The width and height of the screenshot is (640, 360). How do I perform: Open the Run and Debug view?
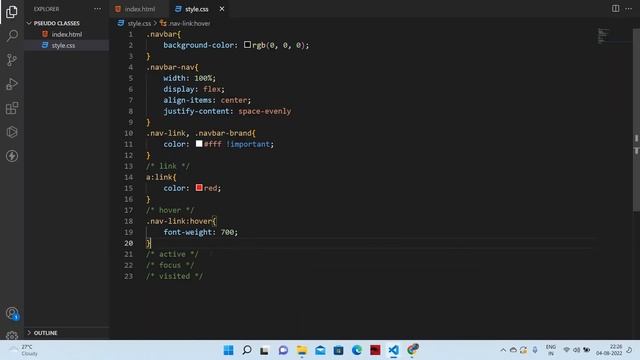(12, 84)
